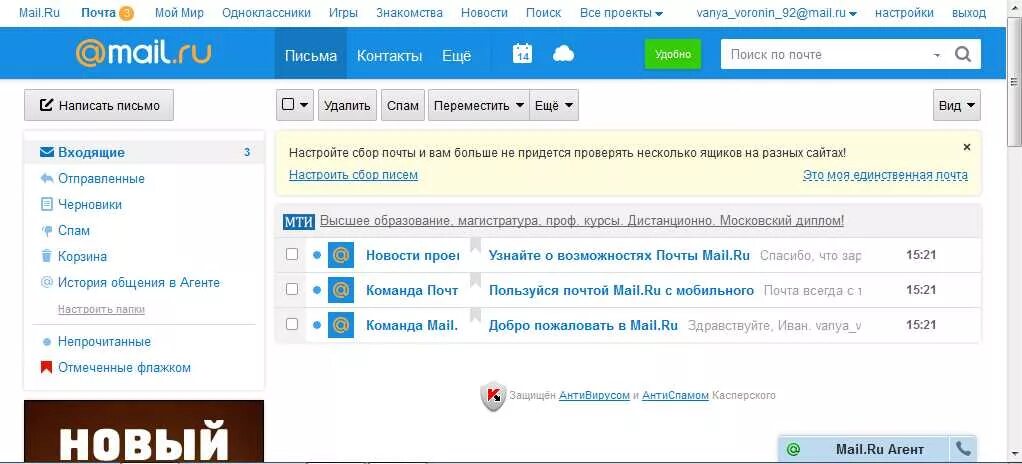Click the @mail.ru logo
Viewport: 1022px width, 464px height.
pyautogui.click(x=143, y=53)
